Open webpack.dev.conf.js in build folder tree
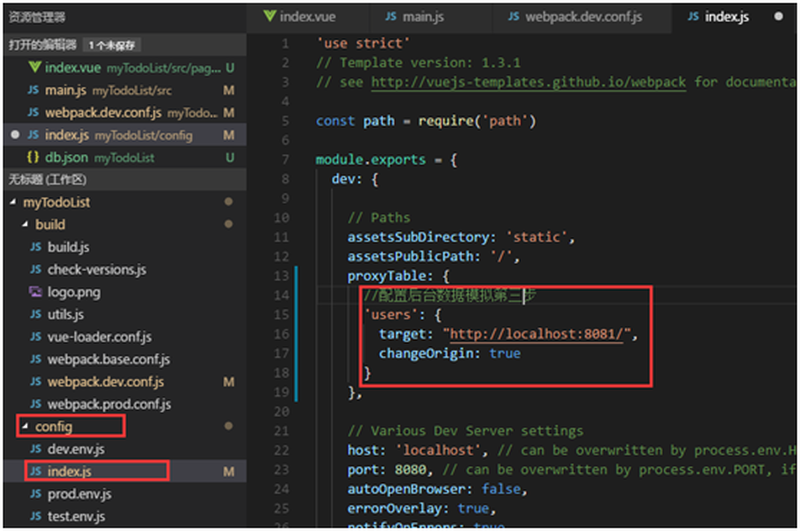This screenshot has width=800, height=531. click(125, 382)
